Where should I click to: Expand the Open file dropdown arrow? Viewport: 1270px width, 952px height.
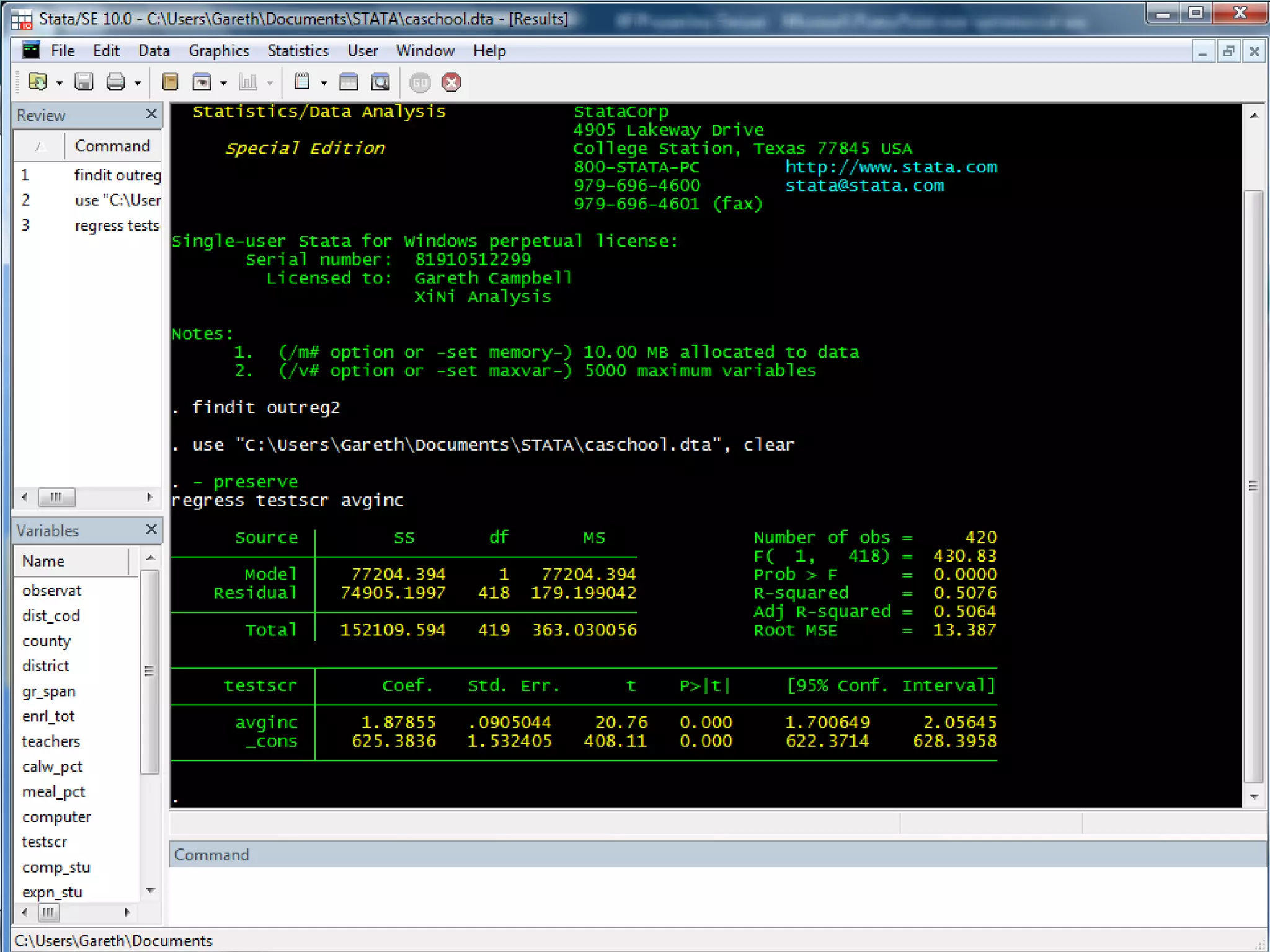60,83
